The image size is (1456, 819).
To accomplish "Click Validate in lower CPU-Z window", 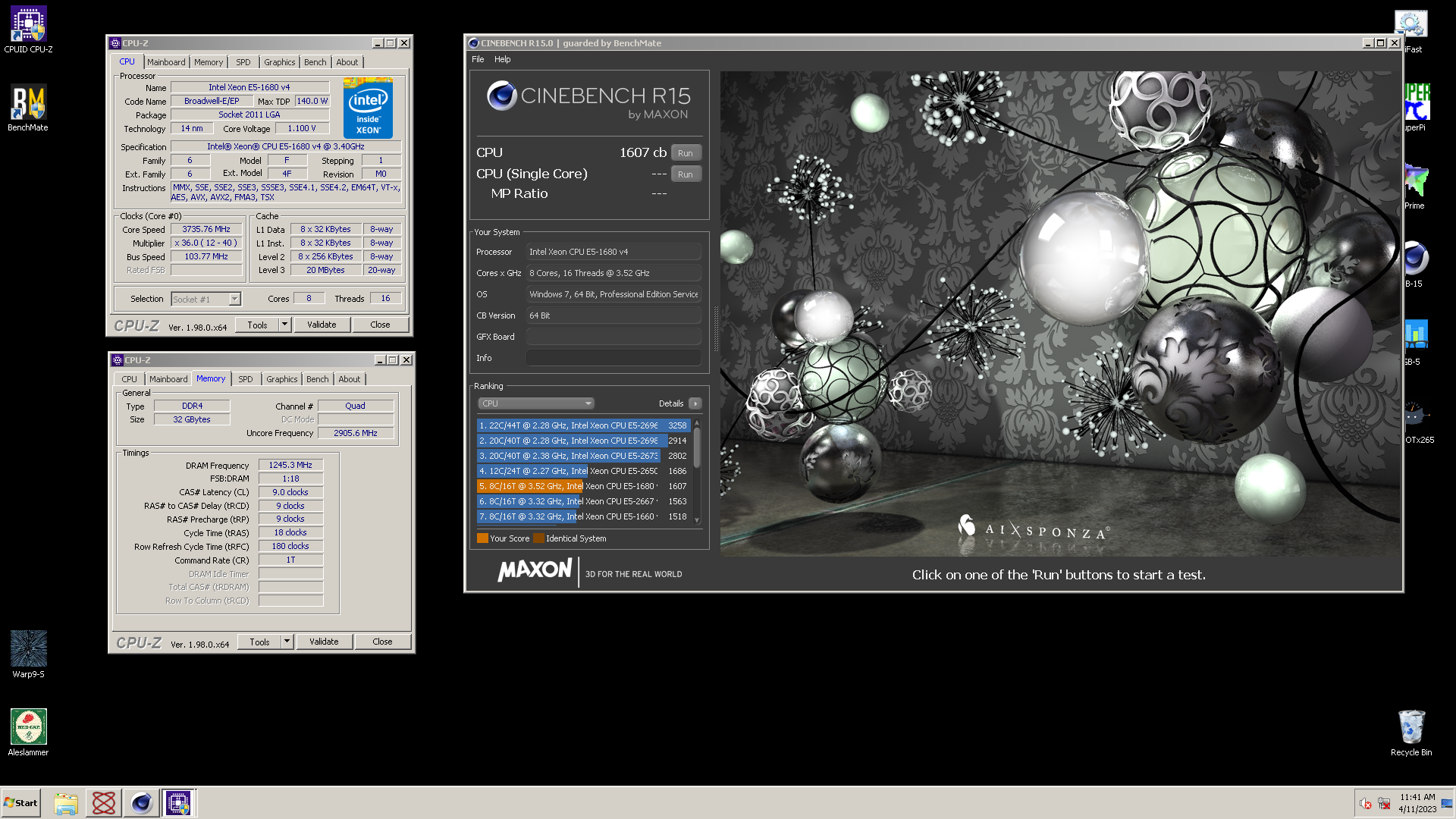I will point(324,642).
